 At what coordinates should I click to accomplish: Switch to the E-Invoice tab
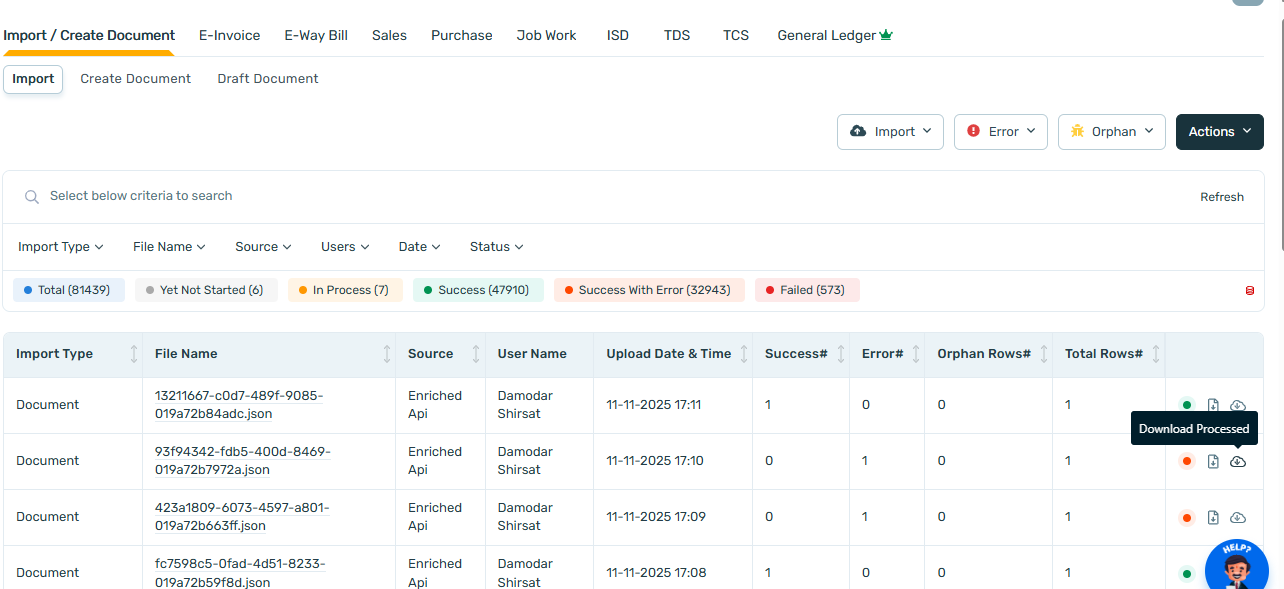click(229, 35)
